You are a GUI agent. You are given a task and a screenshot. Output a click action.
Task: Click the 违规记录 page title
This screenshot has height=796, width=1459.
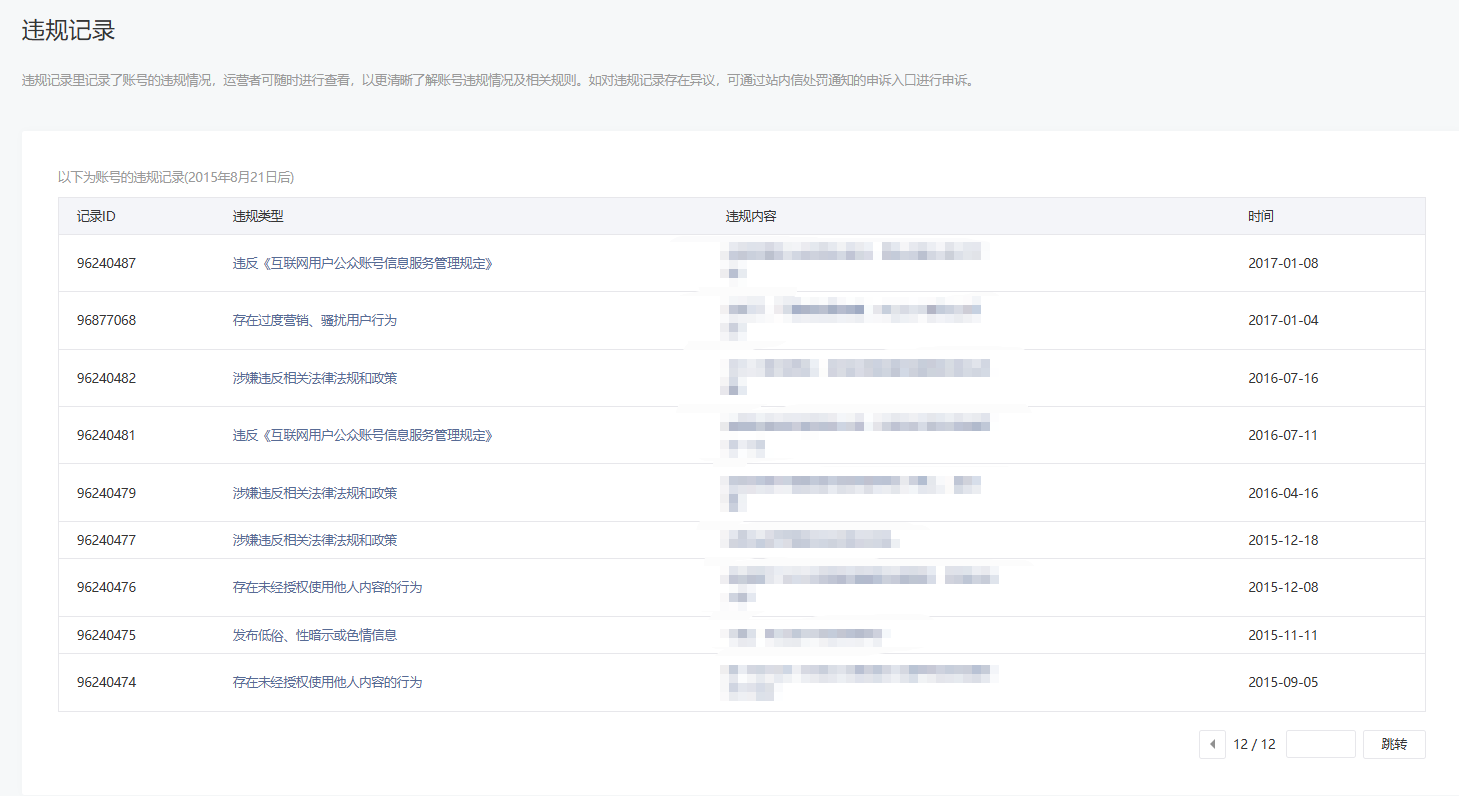point(68,30)
